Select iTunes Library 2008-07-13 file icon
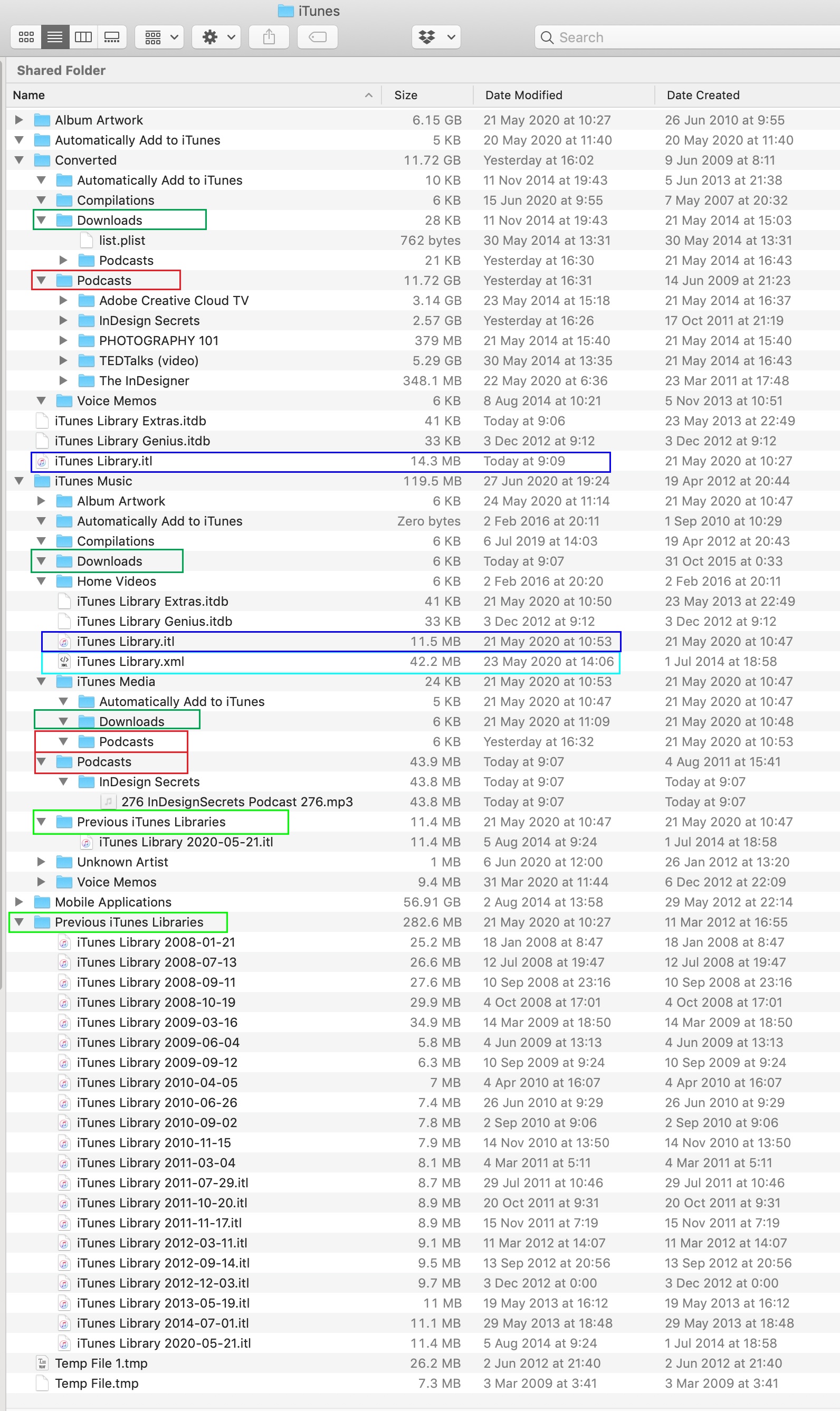The height and width of the screenshot is (1411, 840). (64, 962)
